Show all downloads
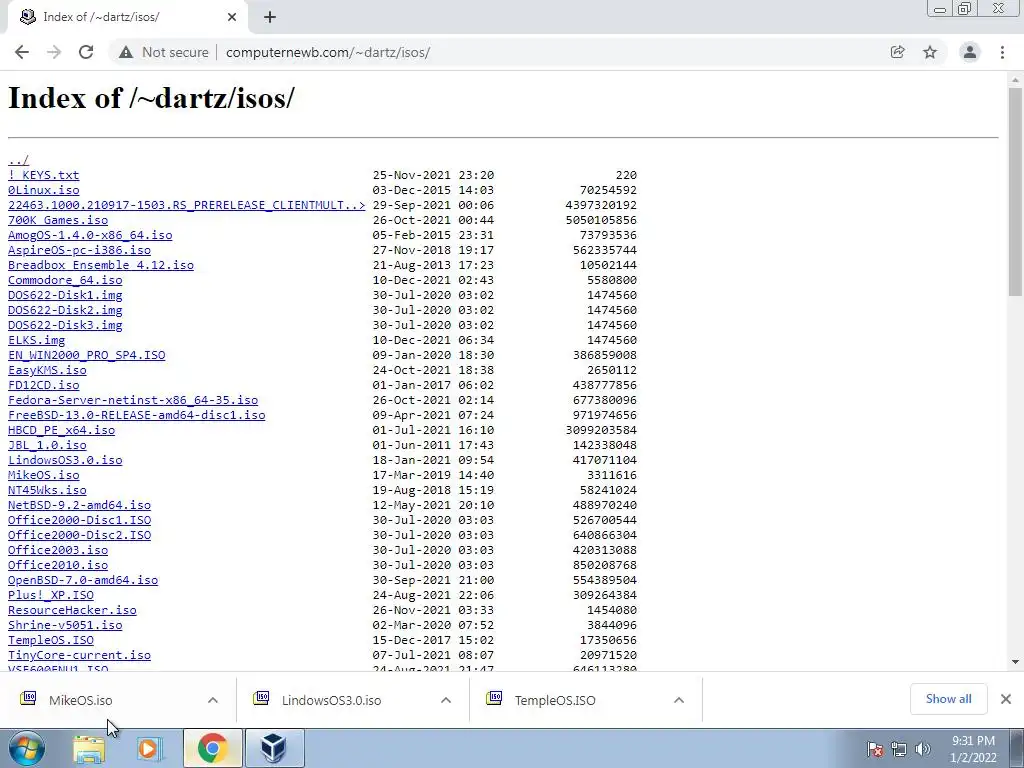The height and width of the screenshot is (768, 1024). point(948,699)
